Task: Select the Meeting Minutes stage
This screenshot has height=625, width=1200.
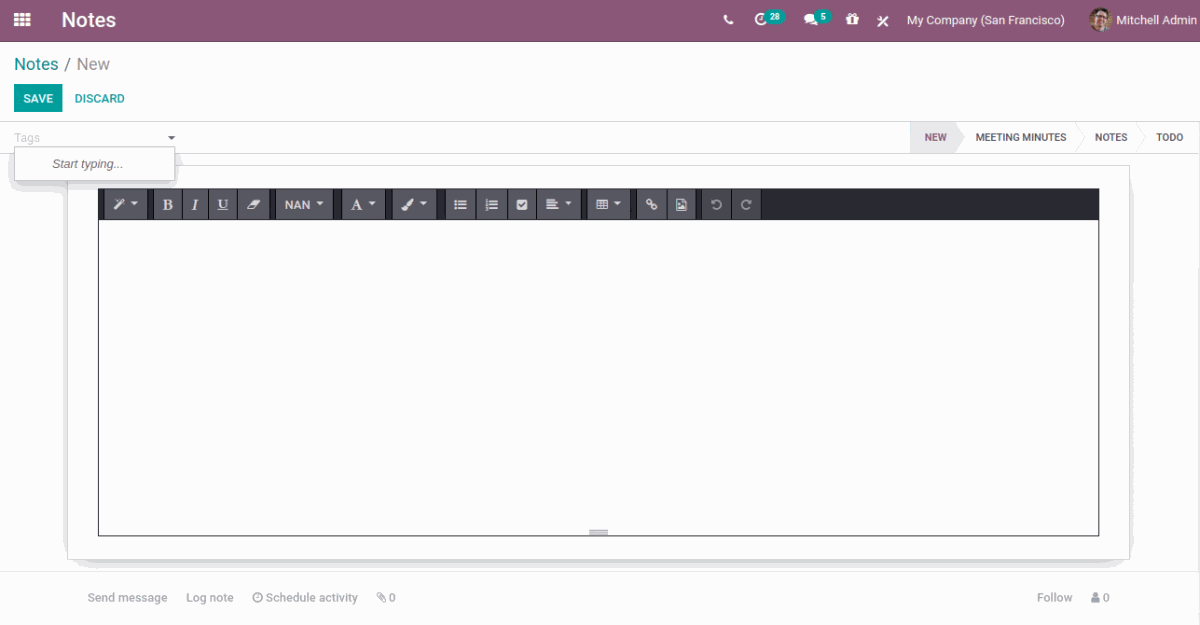Action: [x=1020, y=137]
